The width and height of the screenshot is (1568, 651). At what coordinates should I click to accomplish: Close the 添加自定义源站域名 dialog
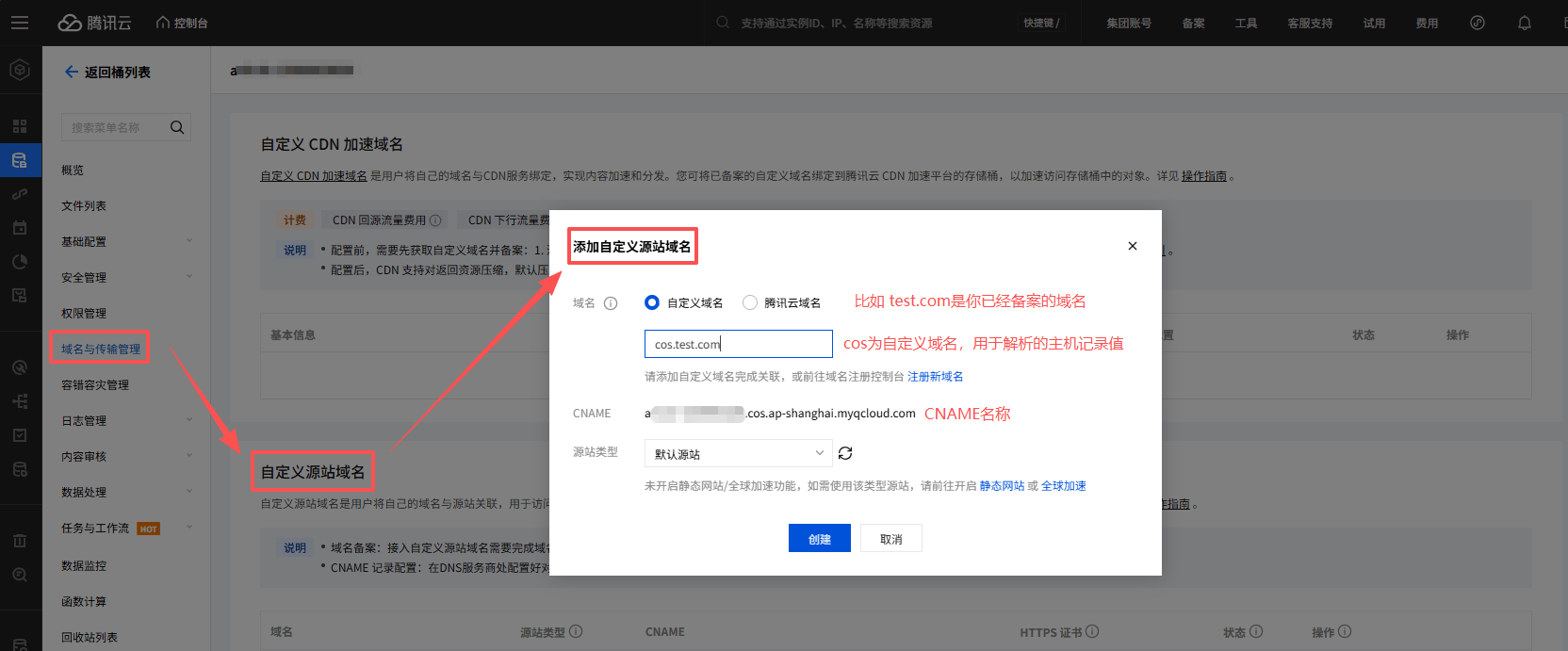coord(1133,246)
